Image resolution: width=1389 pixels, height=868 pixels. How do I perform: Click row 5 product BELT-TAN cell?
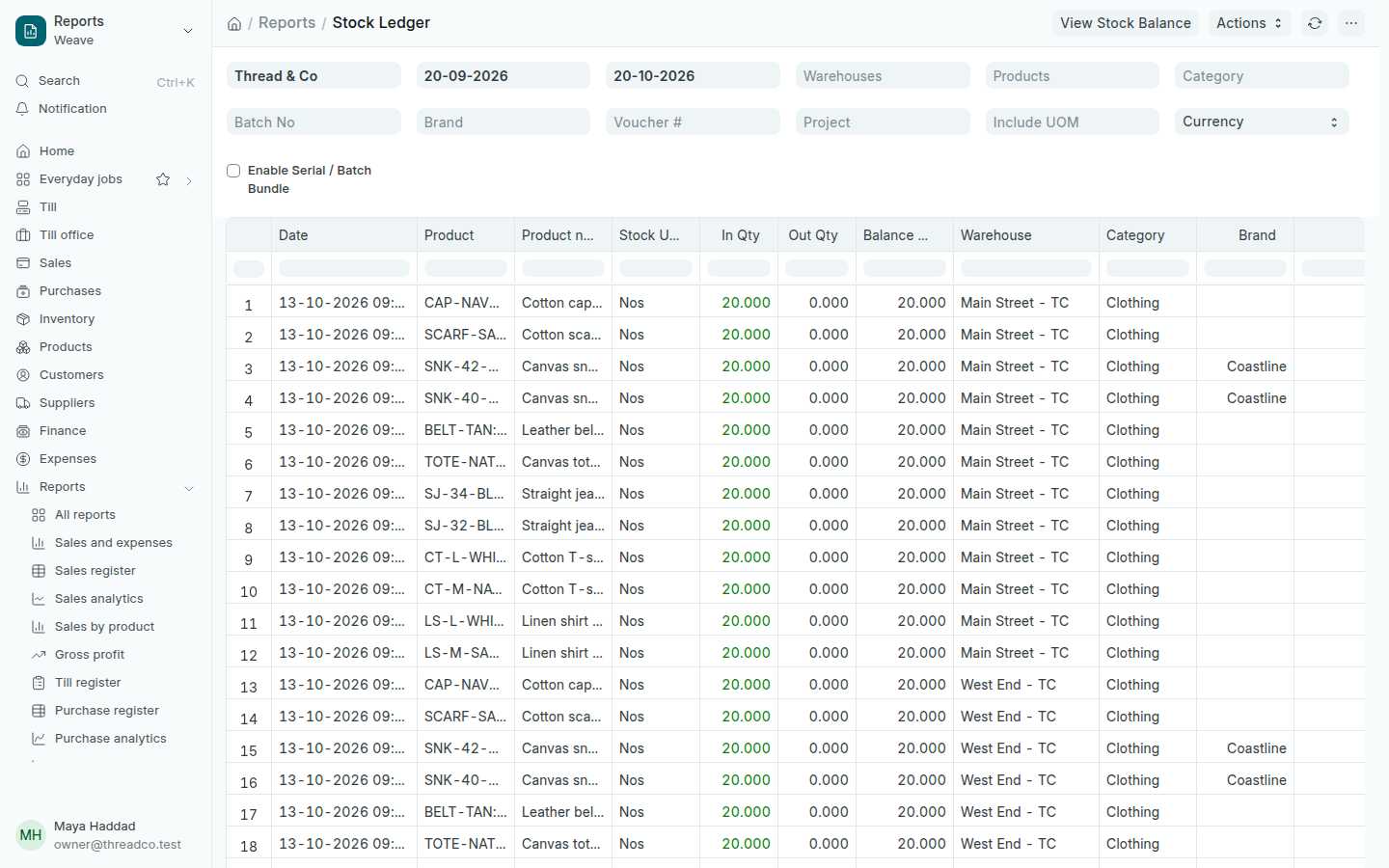(x=466, y=430)
